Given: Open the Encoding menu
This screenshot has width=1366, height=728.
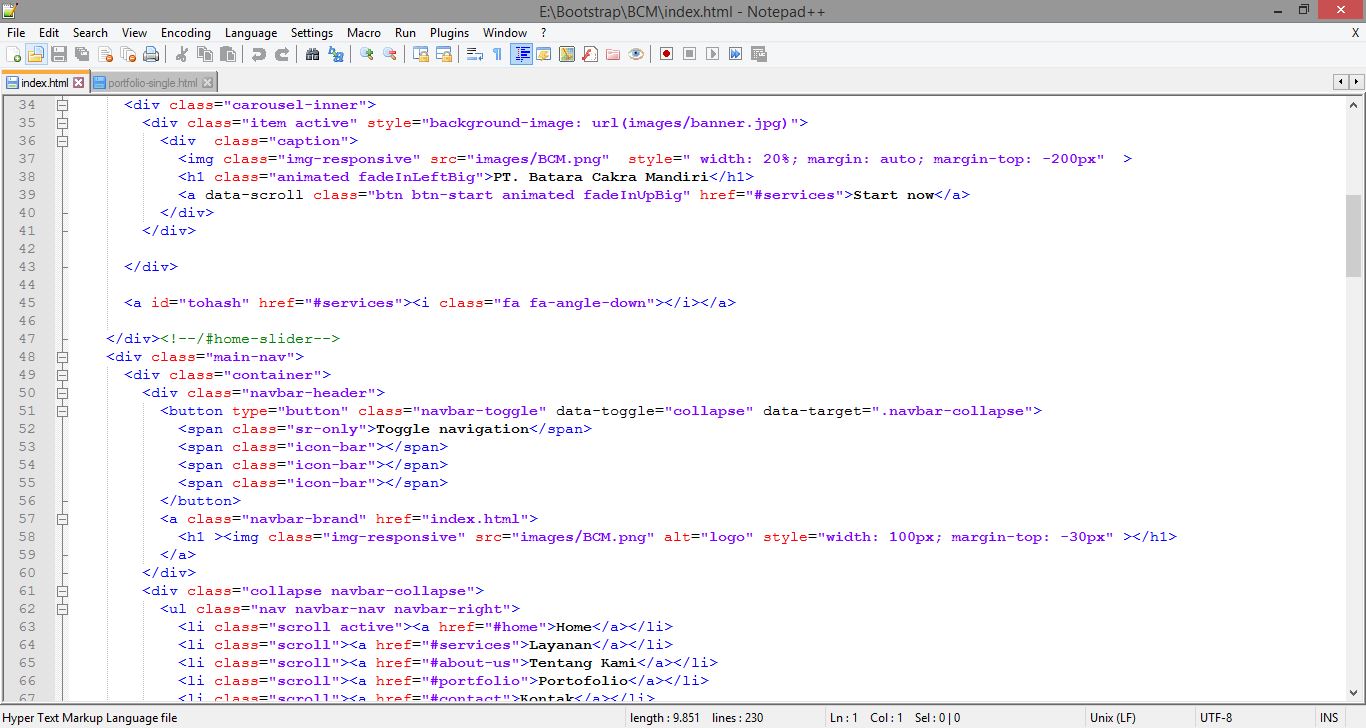Looking at the screenshot, I should pos(186,32).
